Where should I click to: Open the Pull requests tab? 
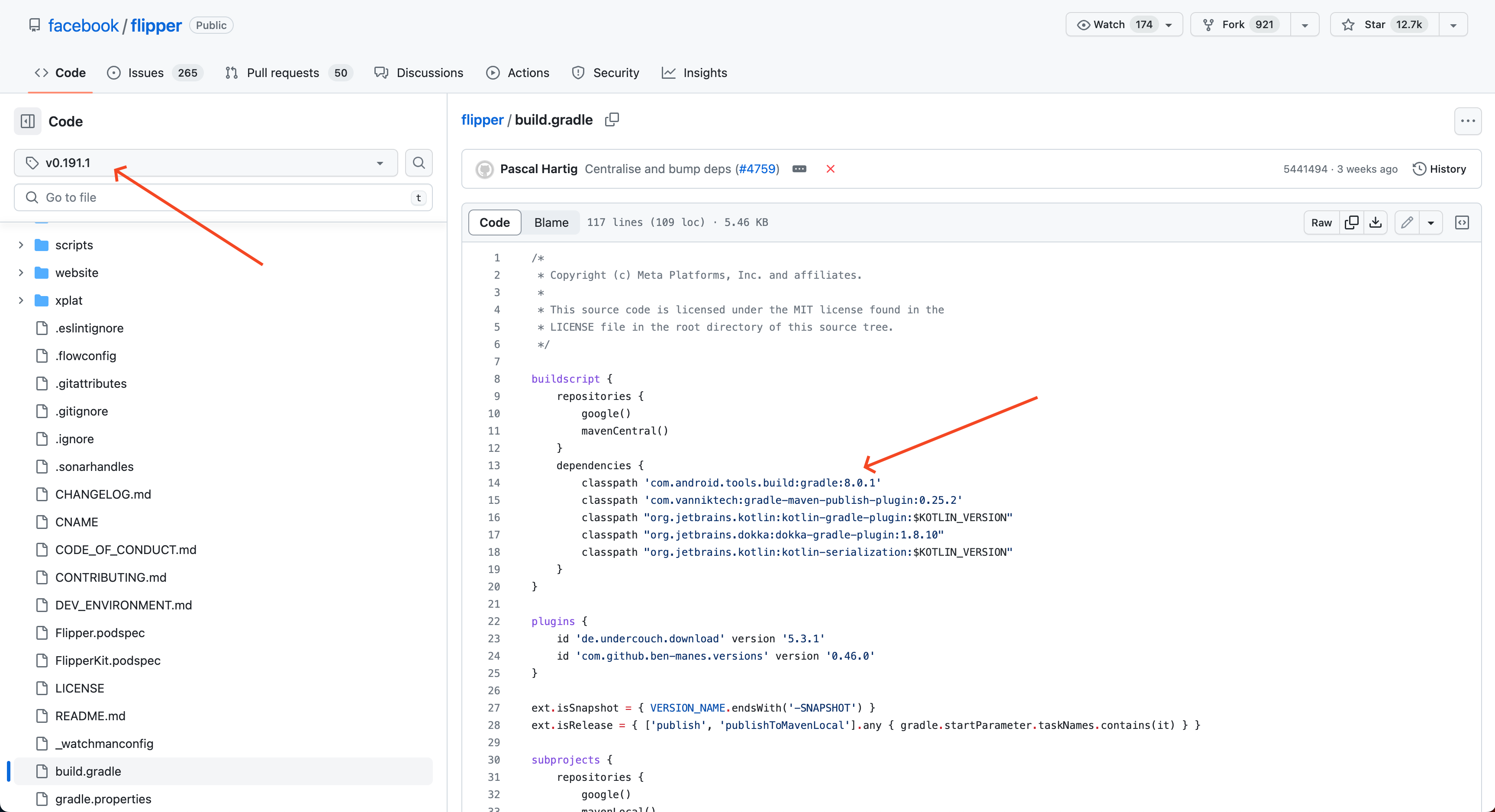coord(283,73)
